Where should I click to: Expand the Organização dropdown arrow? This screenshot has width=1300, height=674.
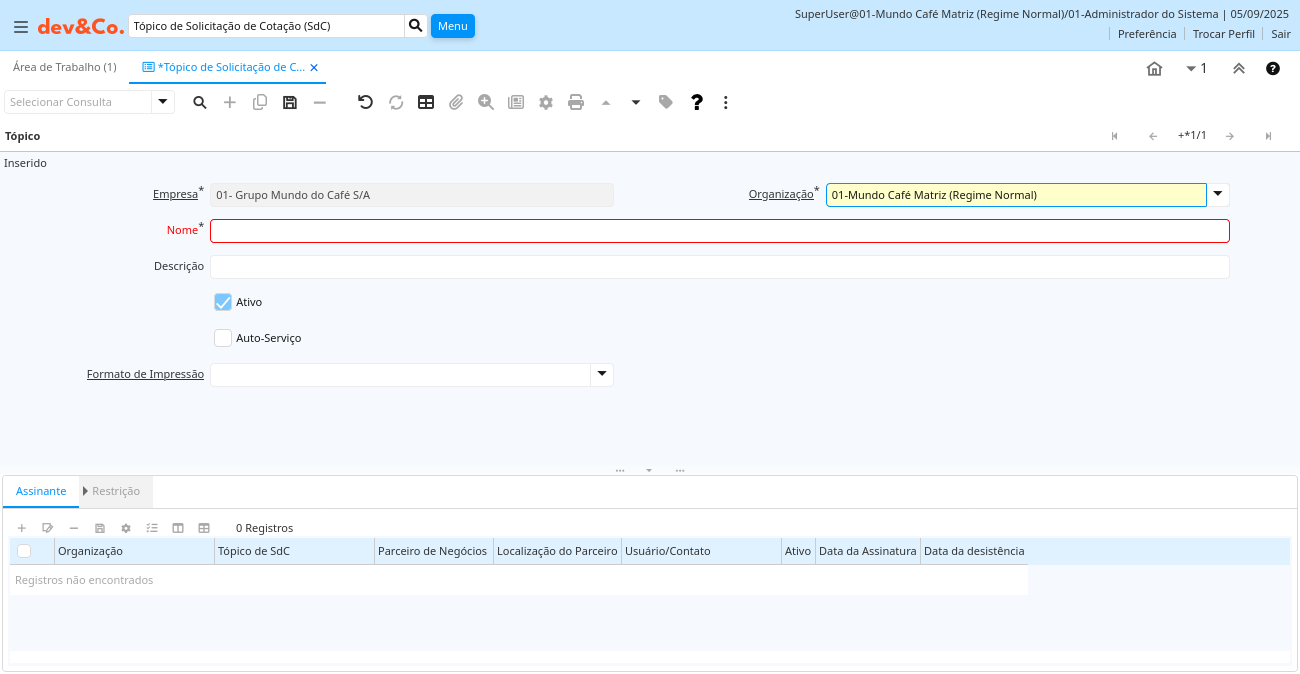click(1218, 194)
